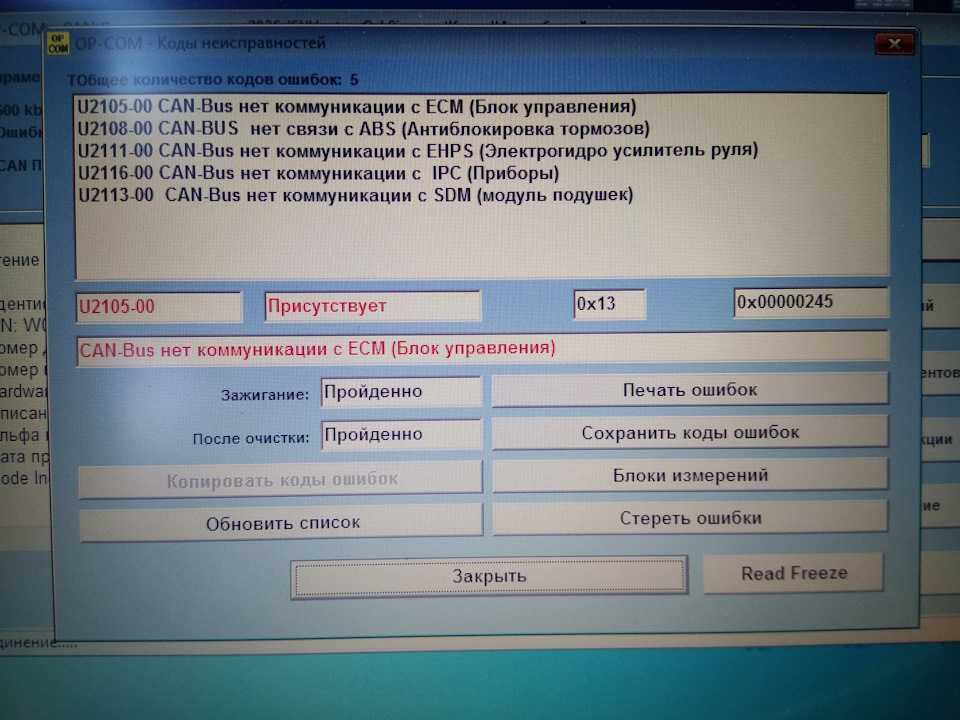Click the 'Печать ошибок' button

[x=690, y=390]
